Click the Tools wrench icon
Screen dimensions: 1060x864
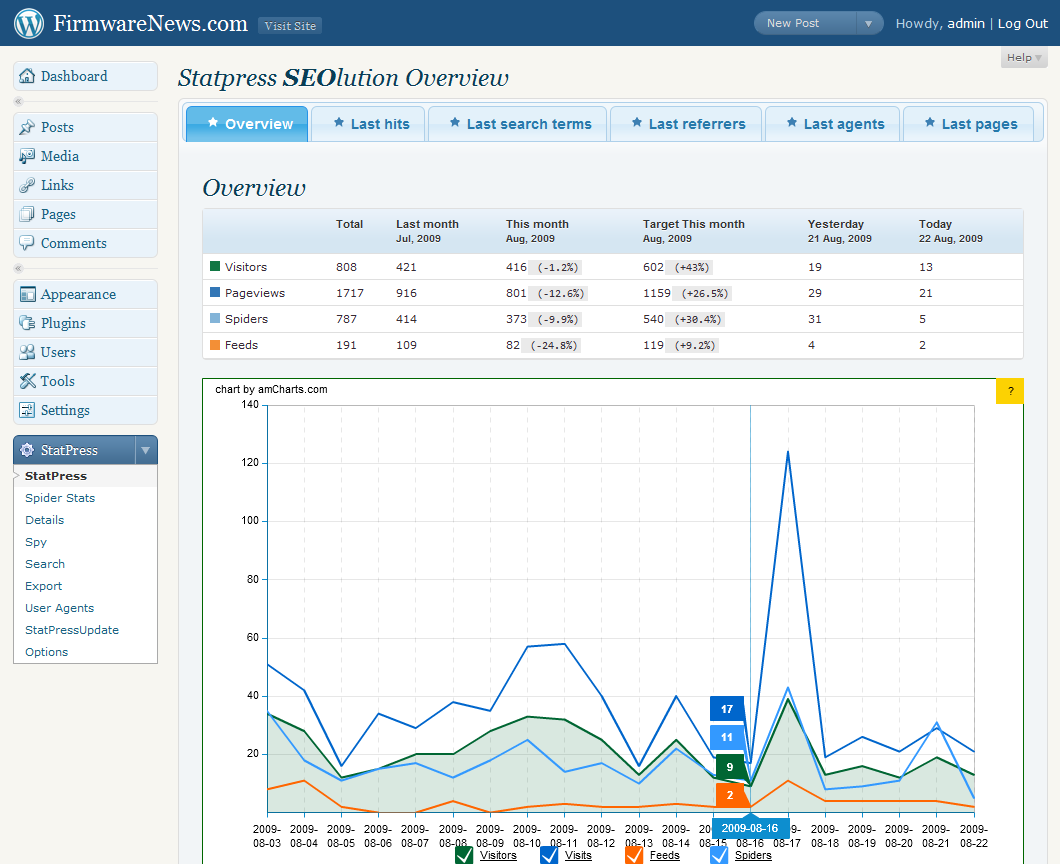coord(27,382)
